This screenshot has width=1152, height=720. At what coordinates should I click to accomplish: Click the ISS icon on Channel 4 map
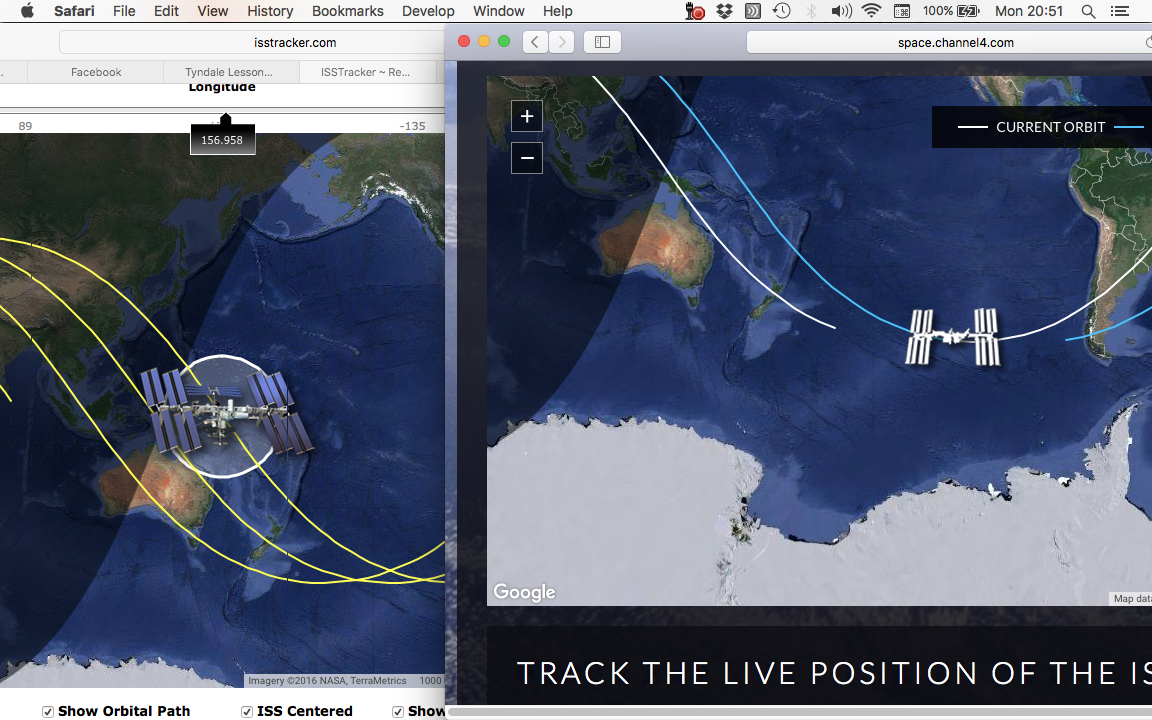point(953,337)
